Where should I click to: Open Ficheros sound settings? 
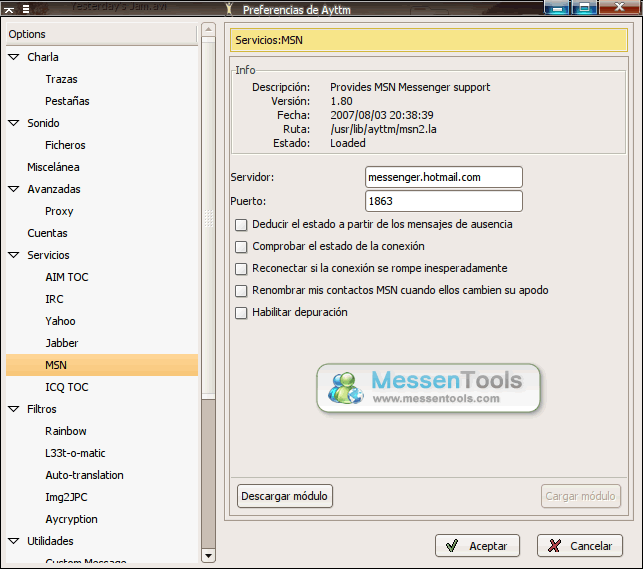65,145
